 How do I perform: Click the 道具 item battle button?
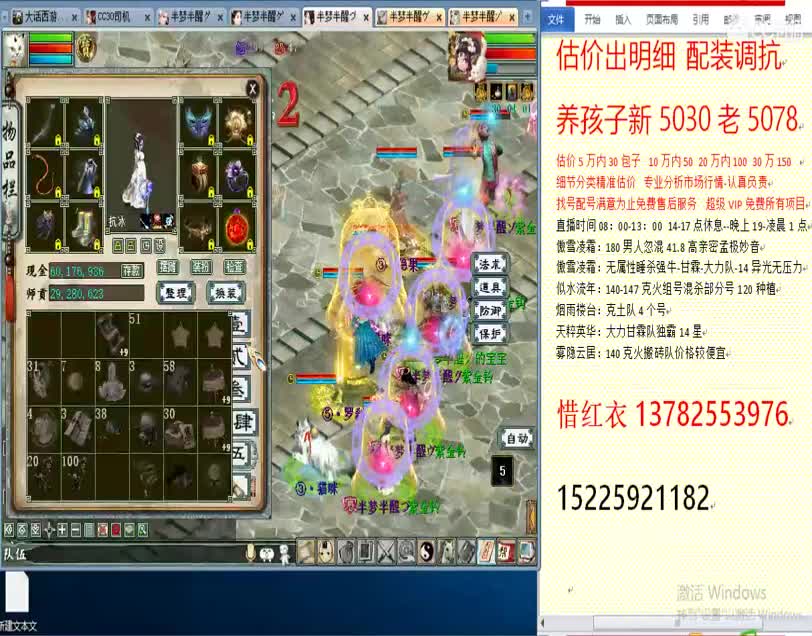[x=490, y=287]
